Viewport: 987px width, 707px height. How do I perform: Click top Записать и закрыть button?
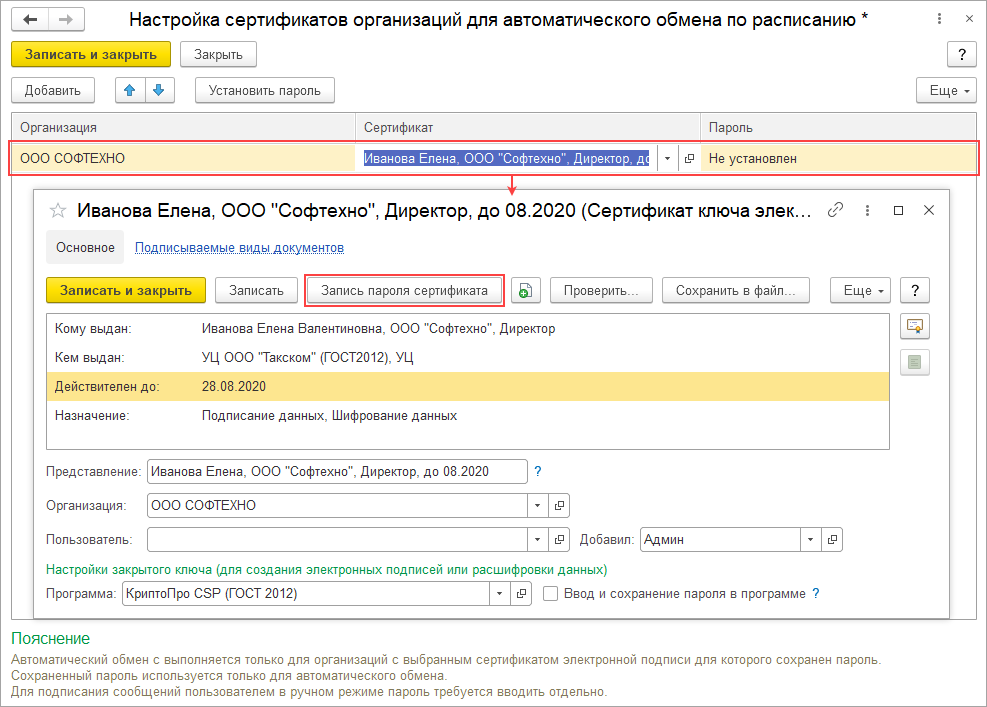[x=91, y=54]
